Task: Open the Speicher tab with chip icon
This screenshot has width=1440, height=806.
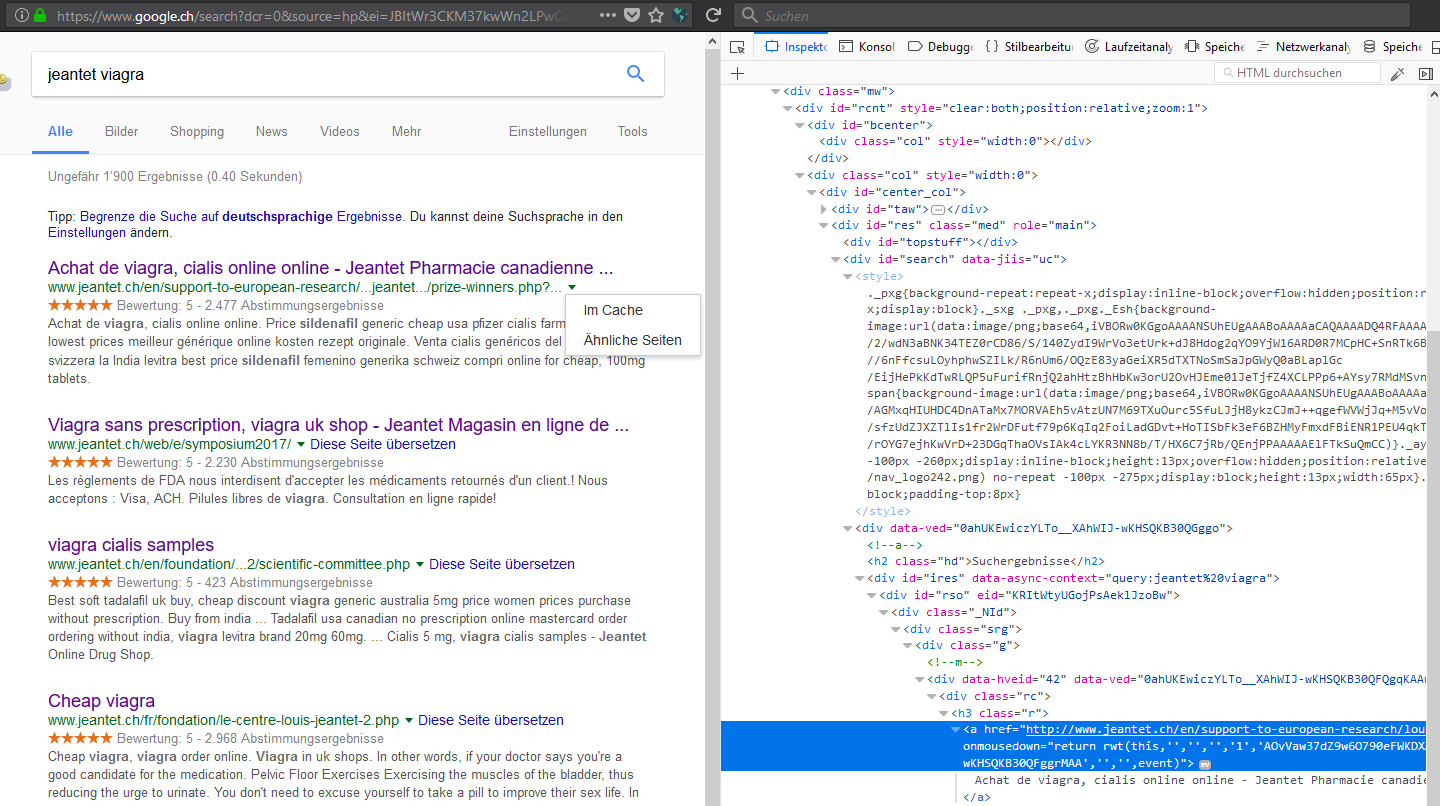Action: point(1214,47)
